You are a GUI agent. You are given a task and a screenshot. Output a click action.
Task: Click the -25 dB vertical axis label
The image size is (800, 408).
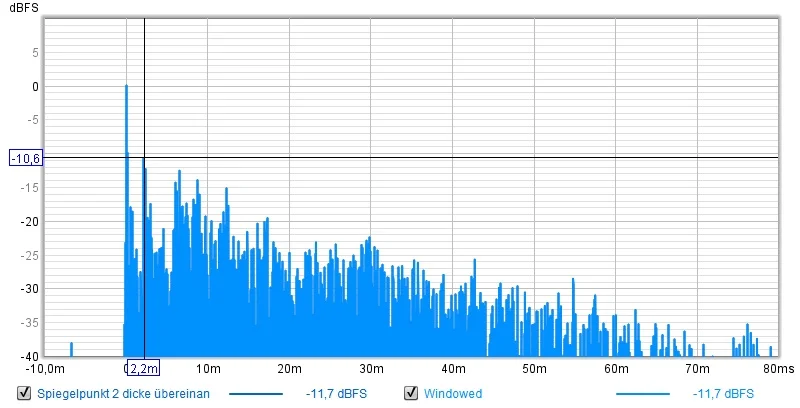(x=30, y=255)
